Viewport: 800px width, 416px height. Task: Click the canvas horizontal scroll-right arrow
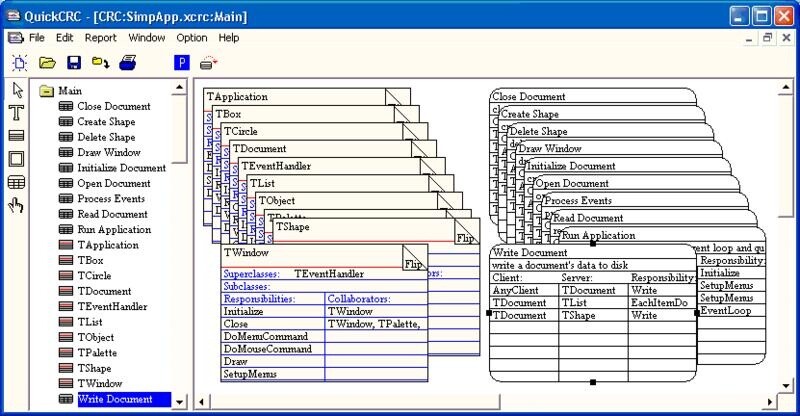pyautogui.click(x=770, y=402)
